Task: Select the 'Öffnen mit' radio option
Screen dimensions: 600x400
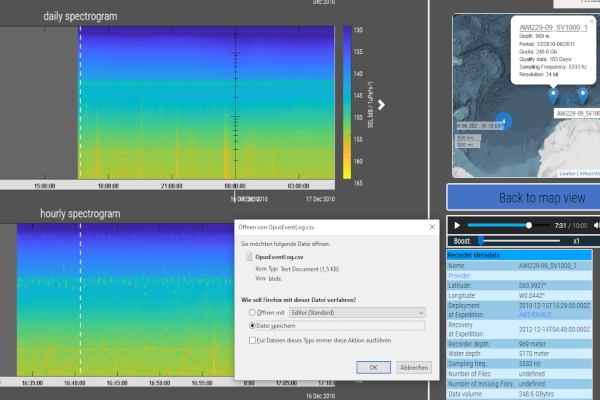Action: pos(252,312)
